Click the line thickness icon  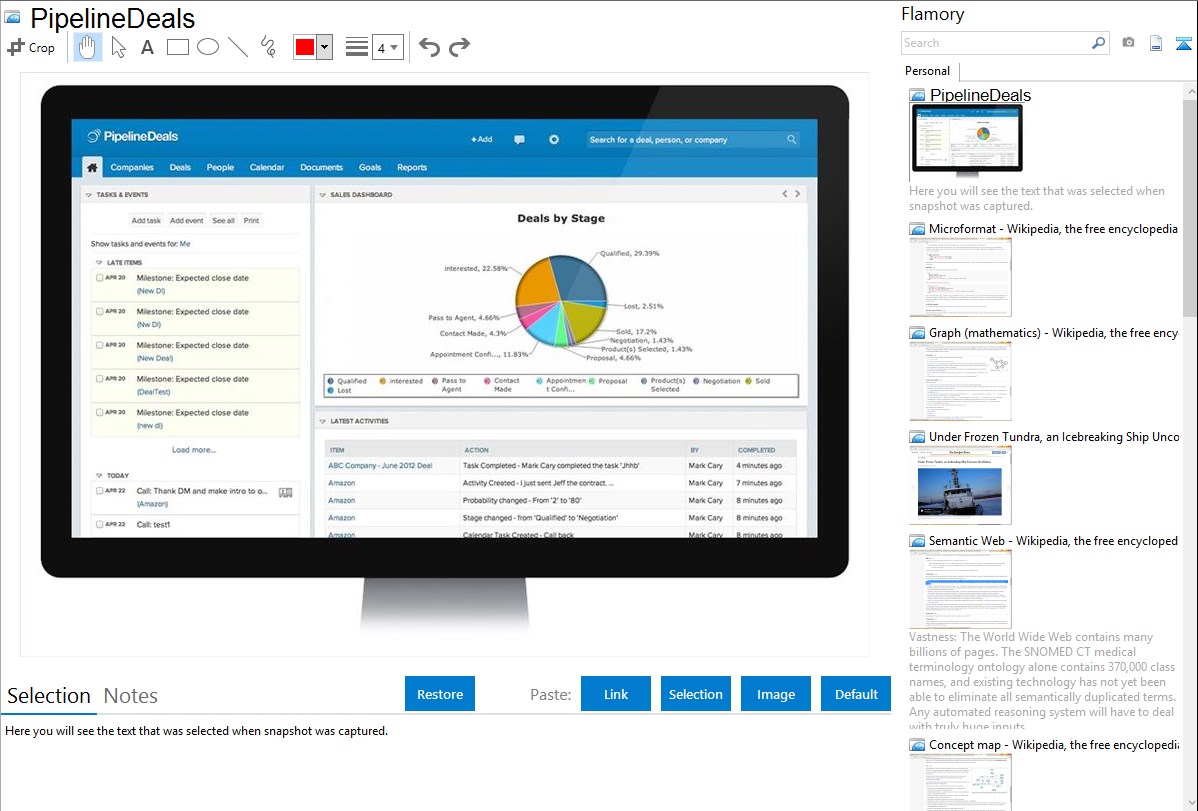357,47
